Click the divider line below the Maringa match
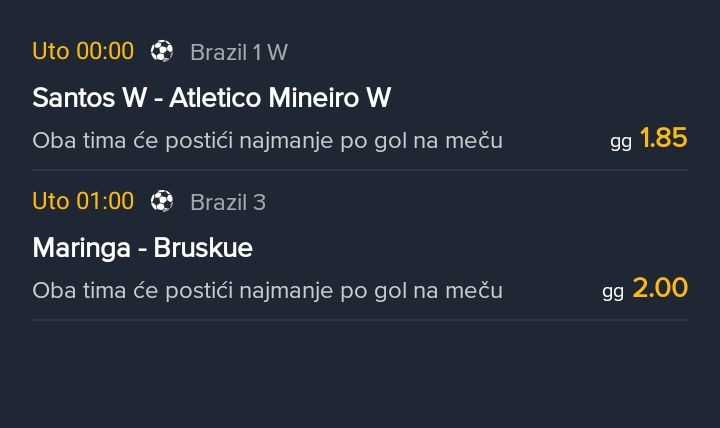 click(360, 320)
